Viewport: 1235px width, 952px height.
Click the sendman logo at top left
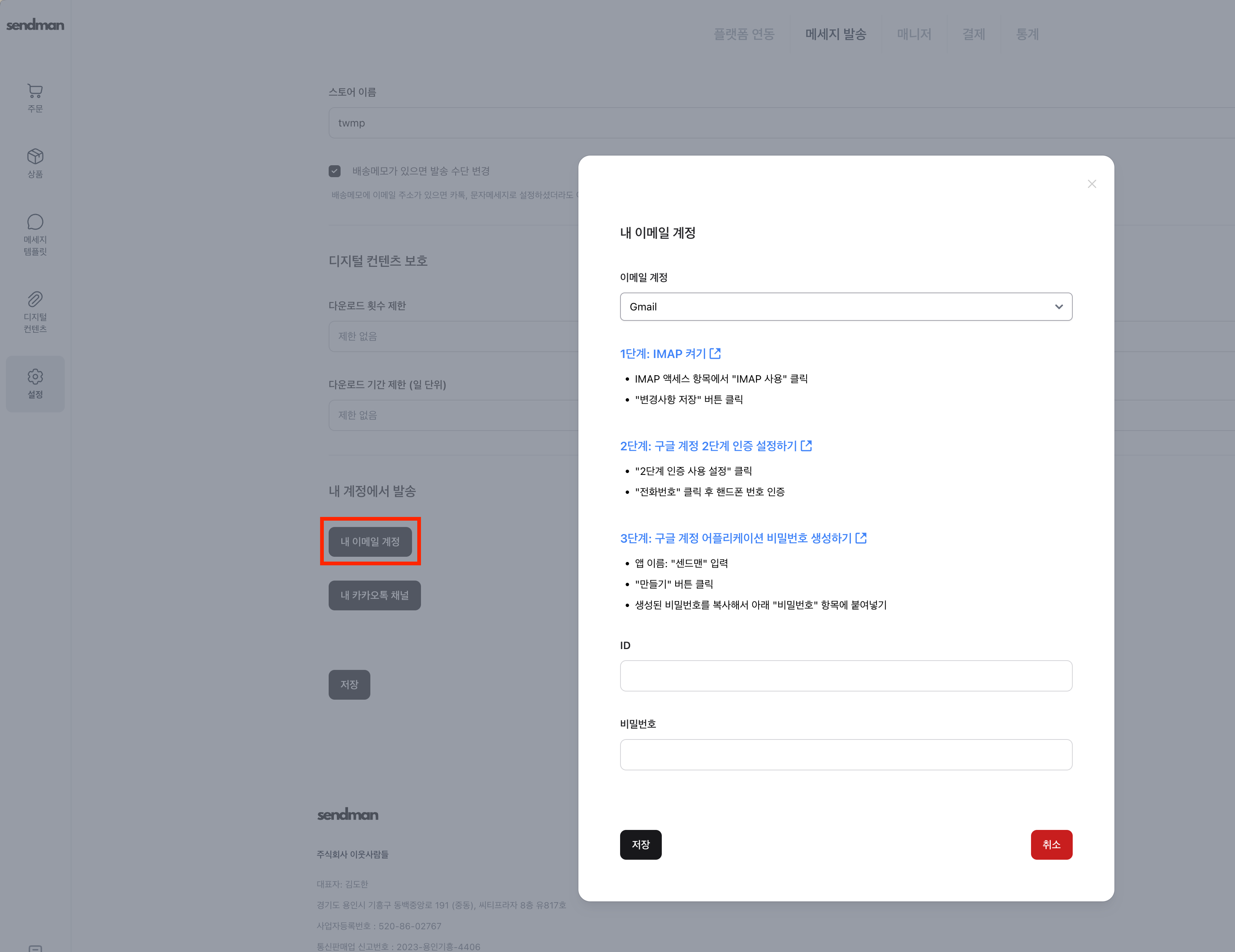pos(35,25)
